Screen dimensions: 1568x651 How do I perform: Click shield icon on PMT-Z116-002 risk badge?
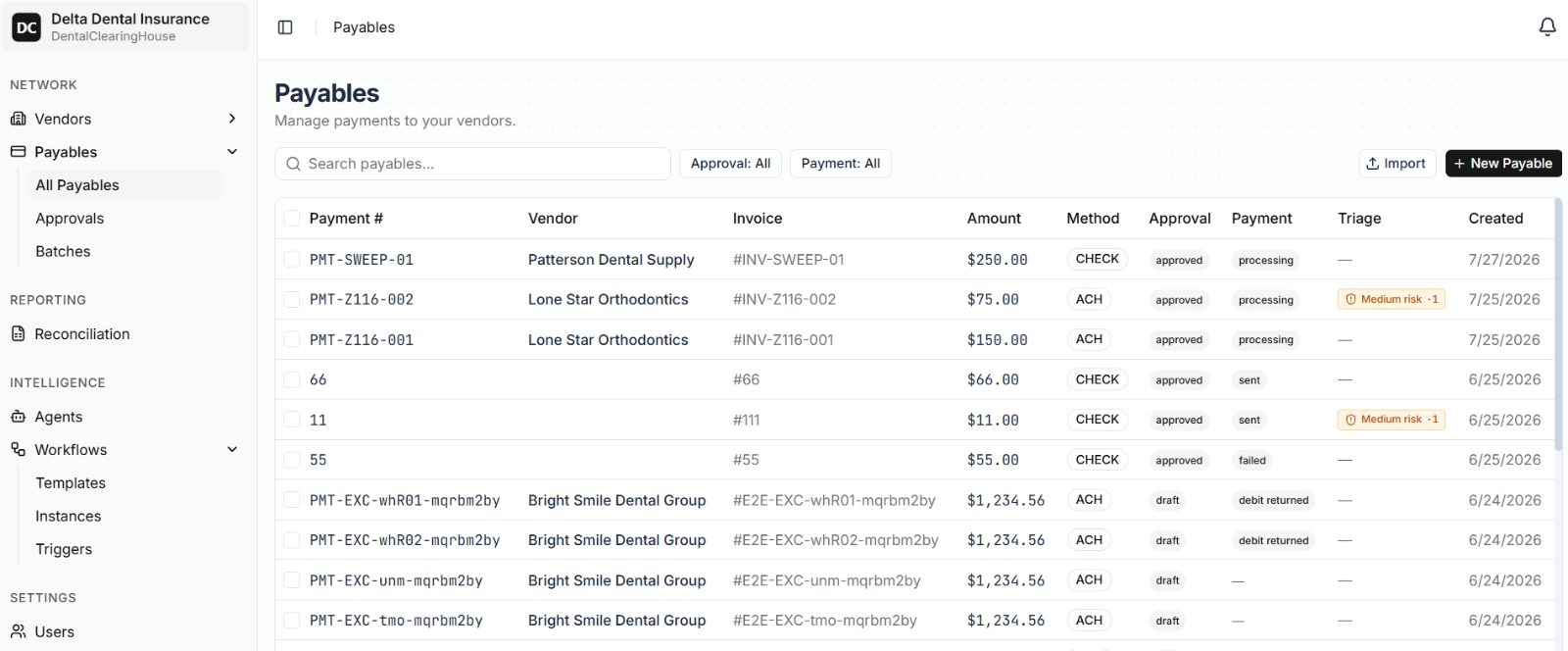pos(1350,300)
